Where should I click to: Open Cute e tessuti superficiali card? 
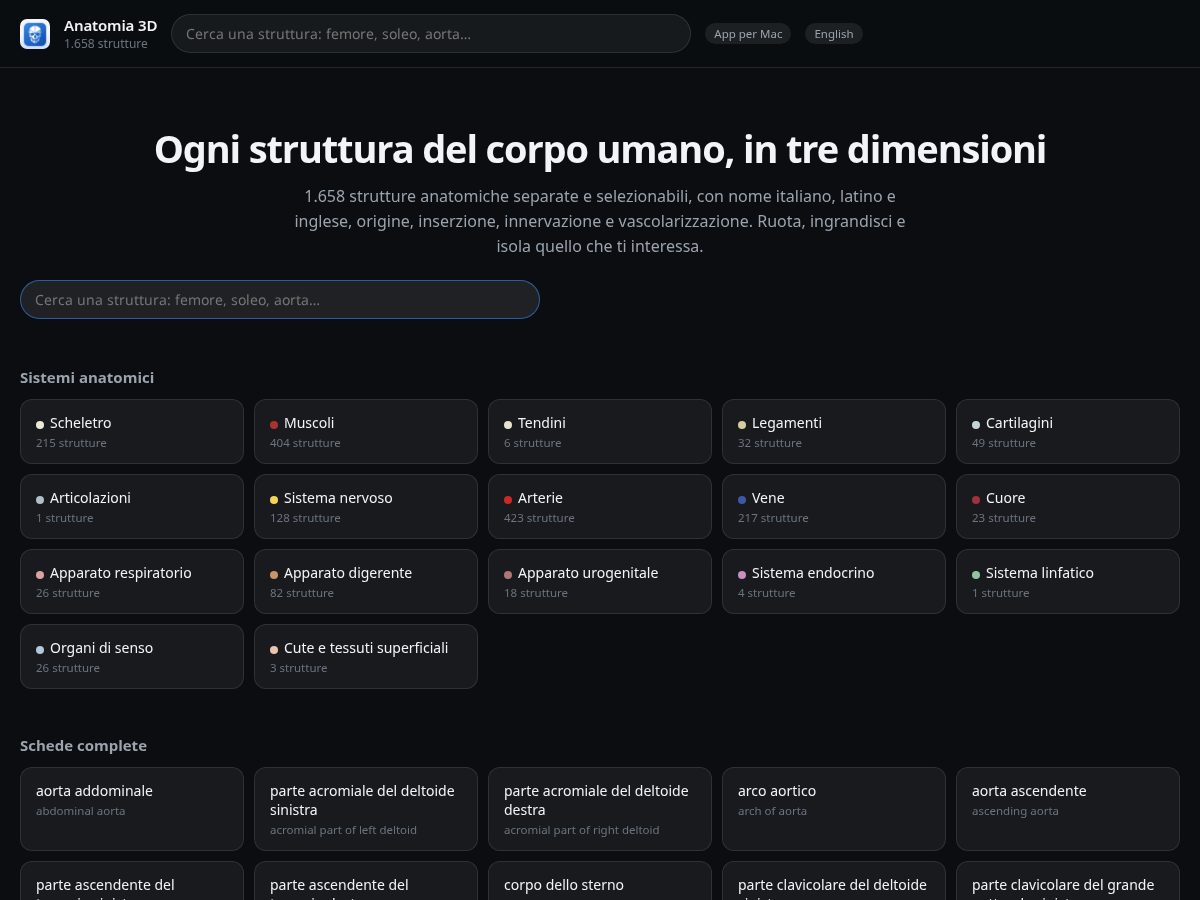tap(366, 657)
